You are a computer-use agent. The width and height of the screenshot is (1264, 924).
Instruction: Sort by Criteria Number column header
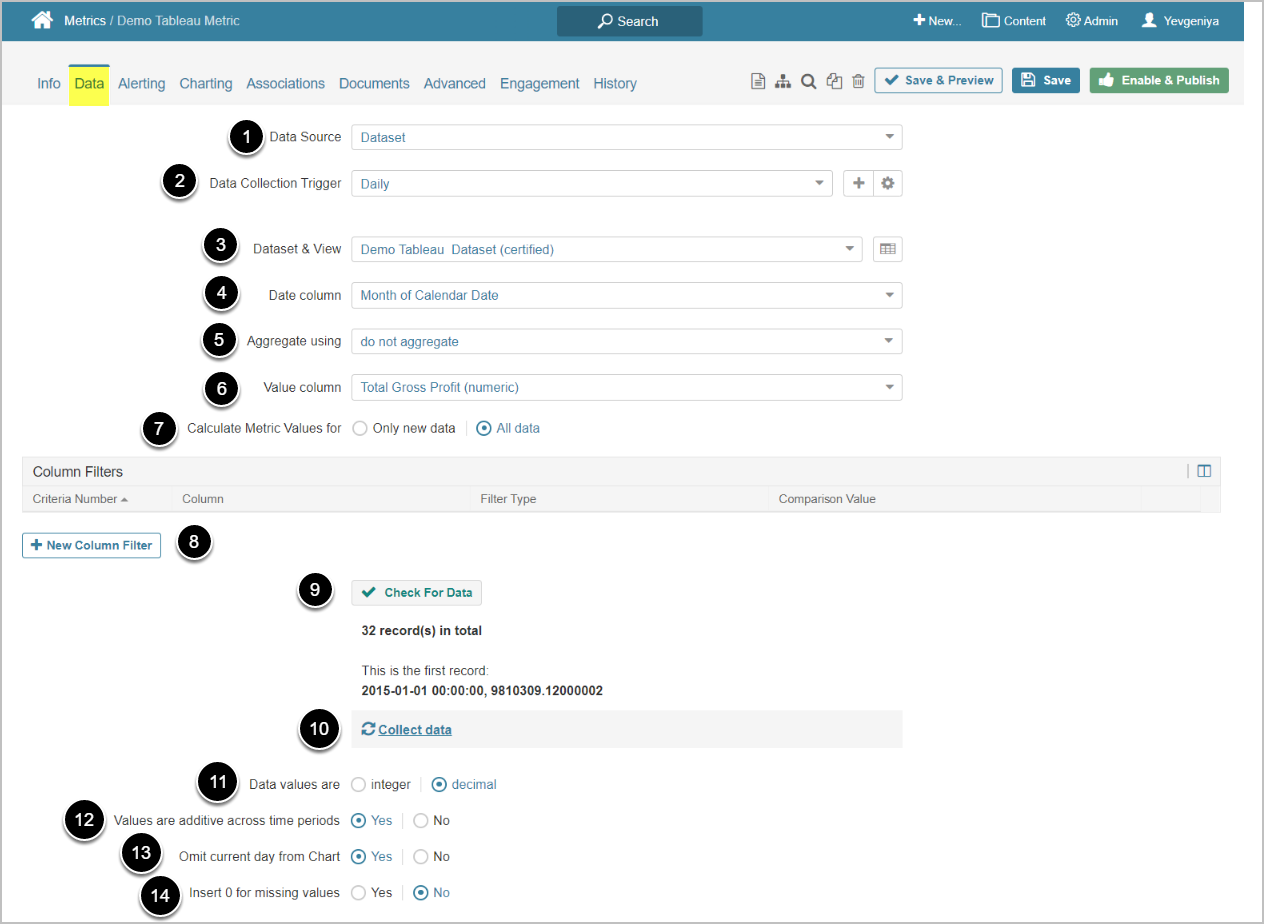tap(80, 498)
